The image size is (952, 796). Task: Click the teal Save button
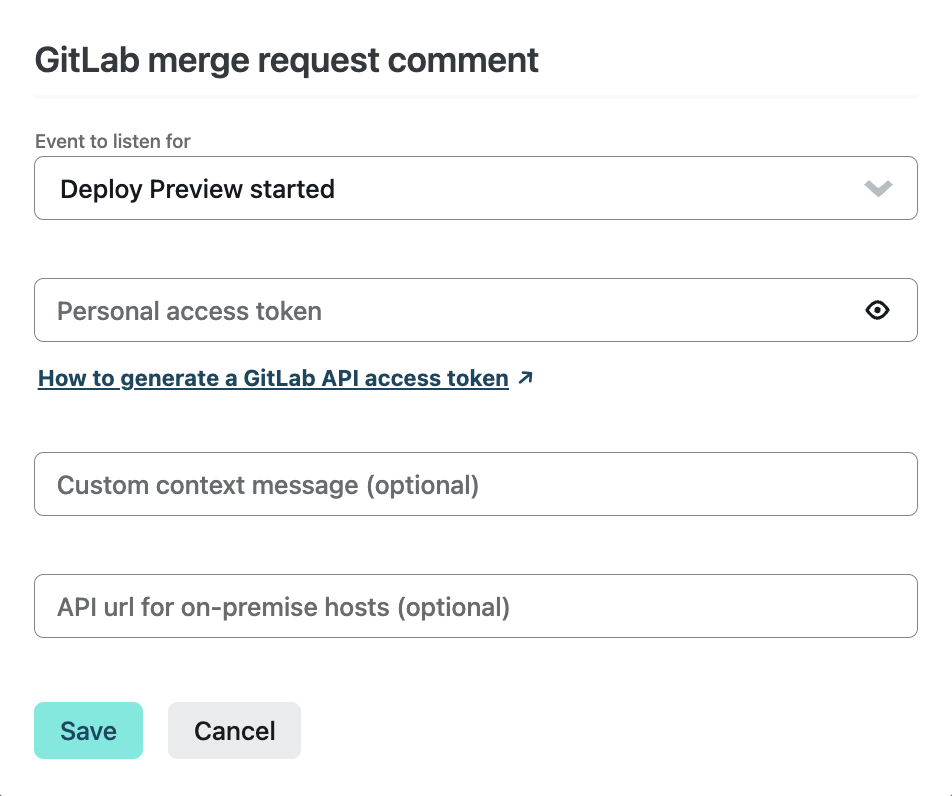(x=88, y=730)
